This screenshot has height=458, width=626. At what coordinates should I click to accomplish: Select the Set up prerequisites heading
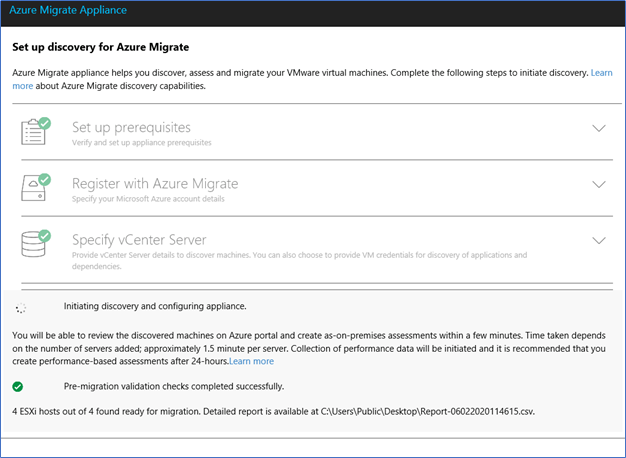[131, 127]
